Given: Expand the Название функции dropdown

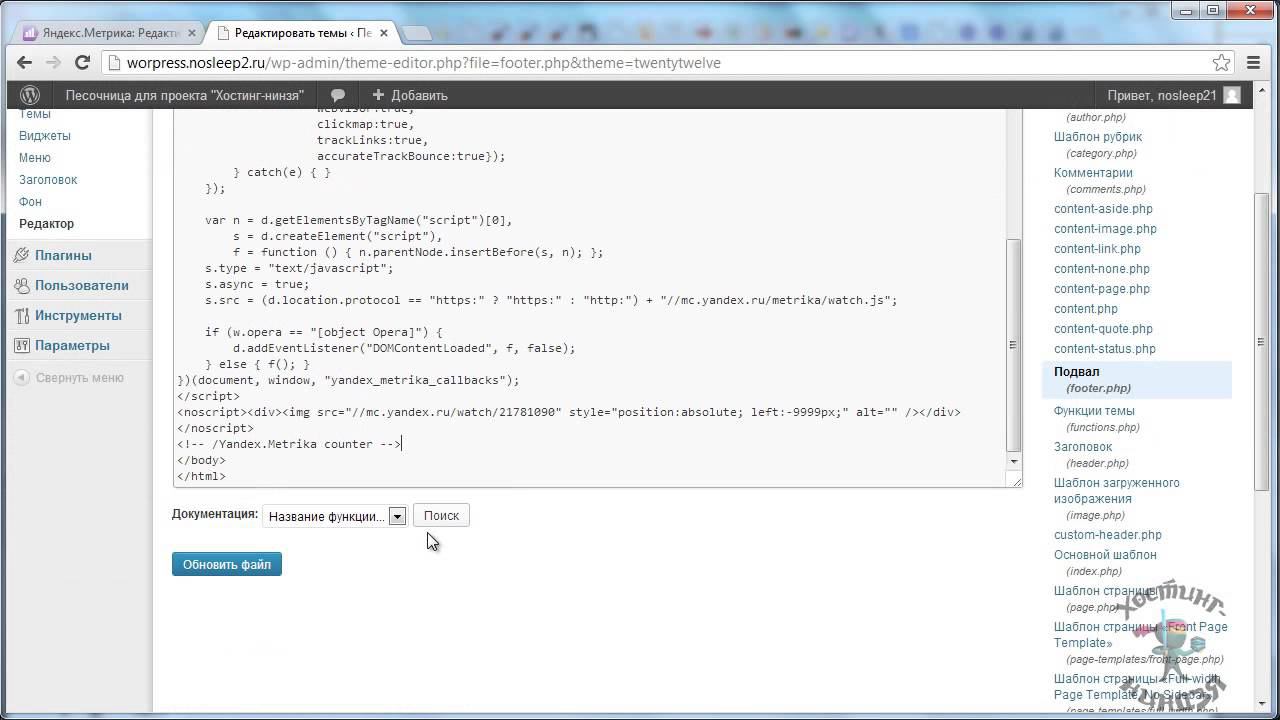Looking at the screenshot, I should (334, 516).
